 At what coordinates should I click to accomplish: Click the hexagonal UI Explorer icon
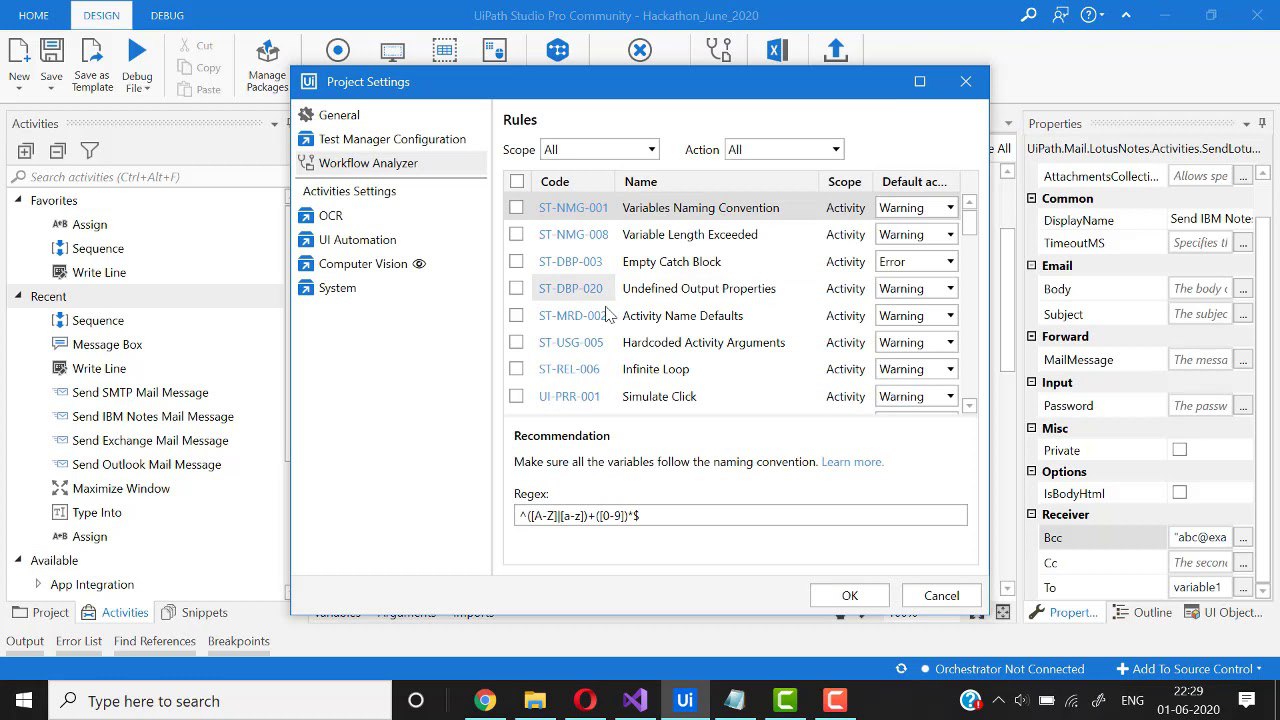pyautogui.click(x=558, y=51)
